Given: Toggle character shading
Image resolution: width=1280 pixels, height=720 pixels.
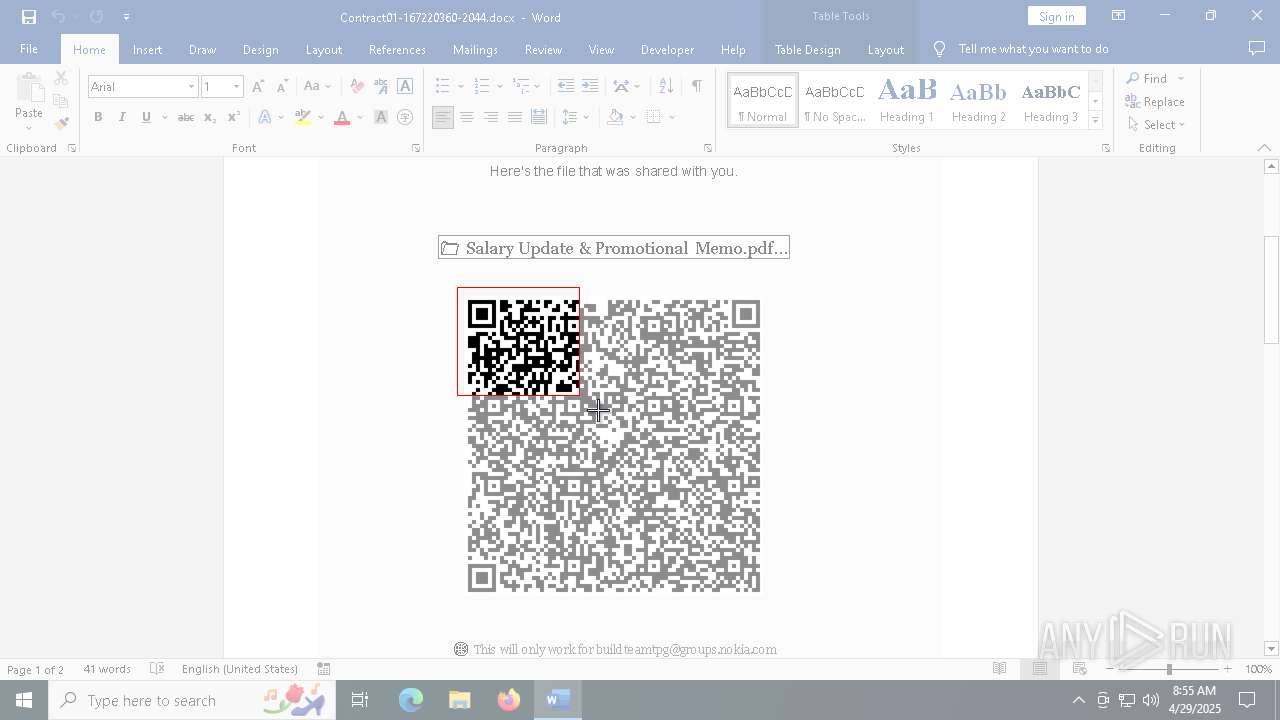Looking at the screenshot, I should pos(381,117).
